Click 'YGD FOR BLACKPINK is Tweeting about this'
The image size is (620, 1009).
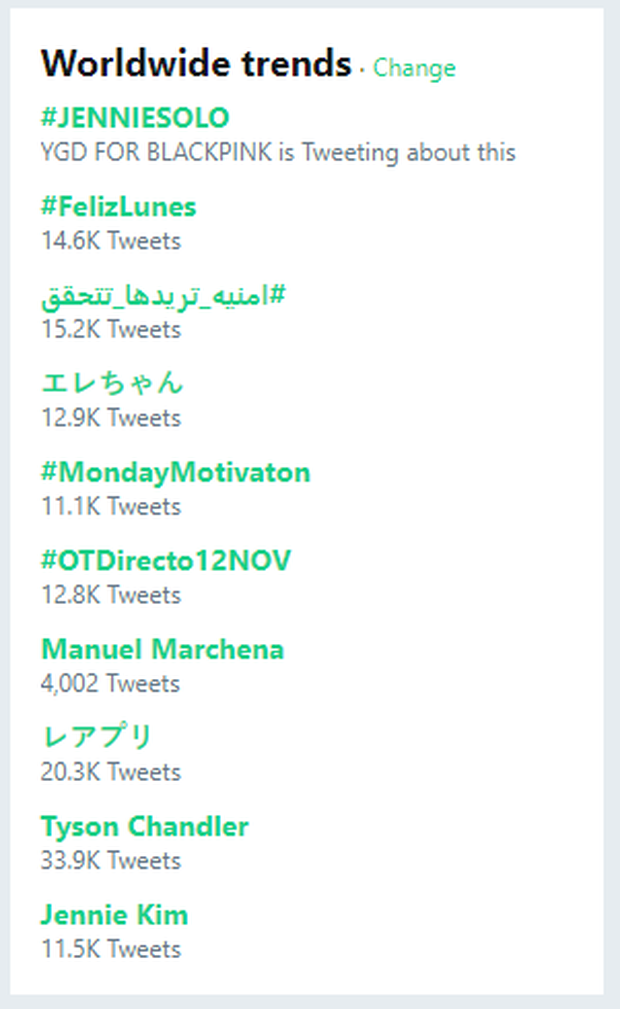click(x=278, y=152)
